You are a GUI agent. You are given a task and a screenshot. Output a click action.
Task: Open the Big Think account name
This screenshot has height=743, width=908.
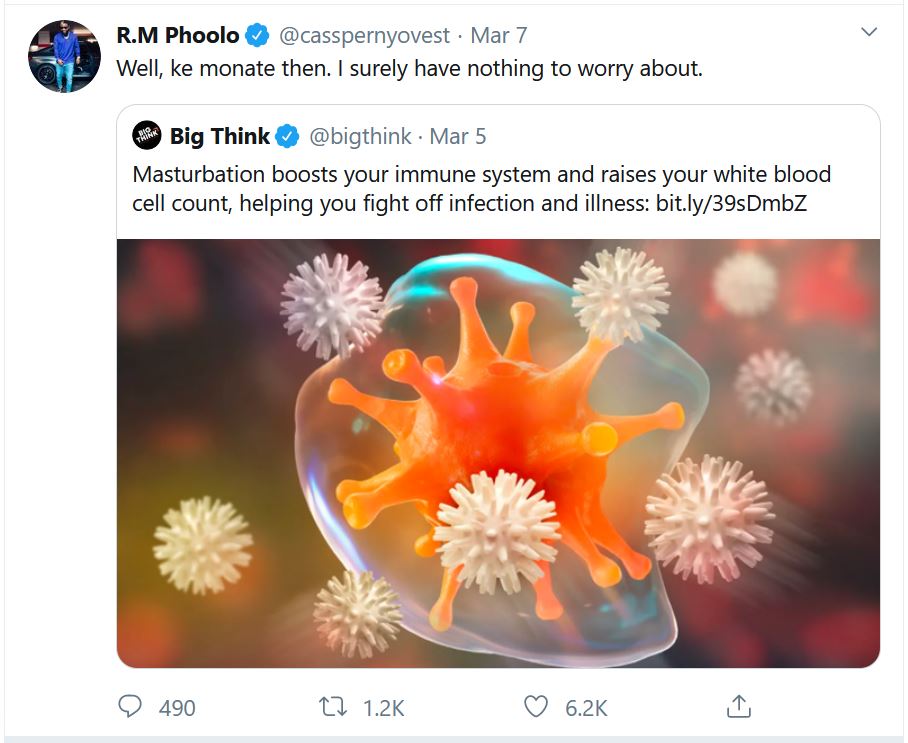[219, 137]
